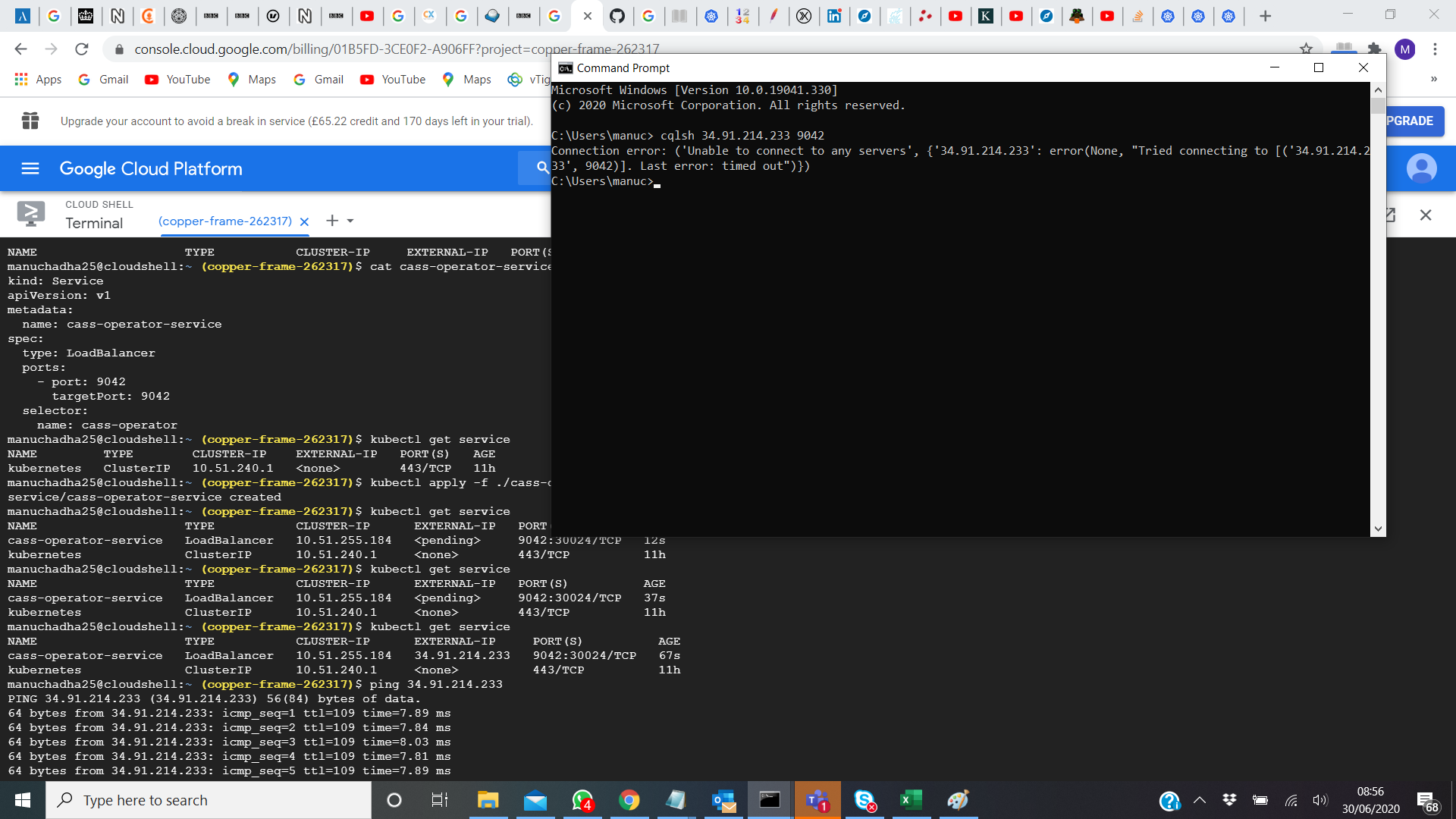Click the Command Prompt scrollbar down arrow
The width and height of the screenshot is (1456, 819).
click(1378, 529)
